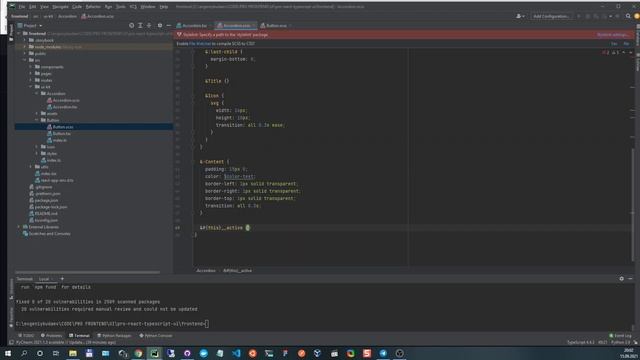Viewport: 640px width, 360px height.
Task: Open terminal panel settings gear
Action: 621,279
